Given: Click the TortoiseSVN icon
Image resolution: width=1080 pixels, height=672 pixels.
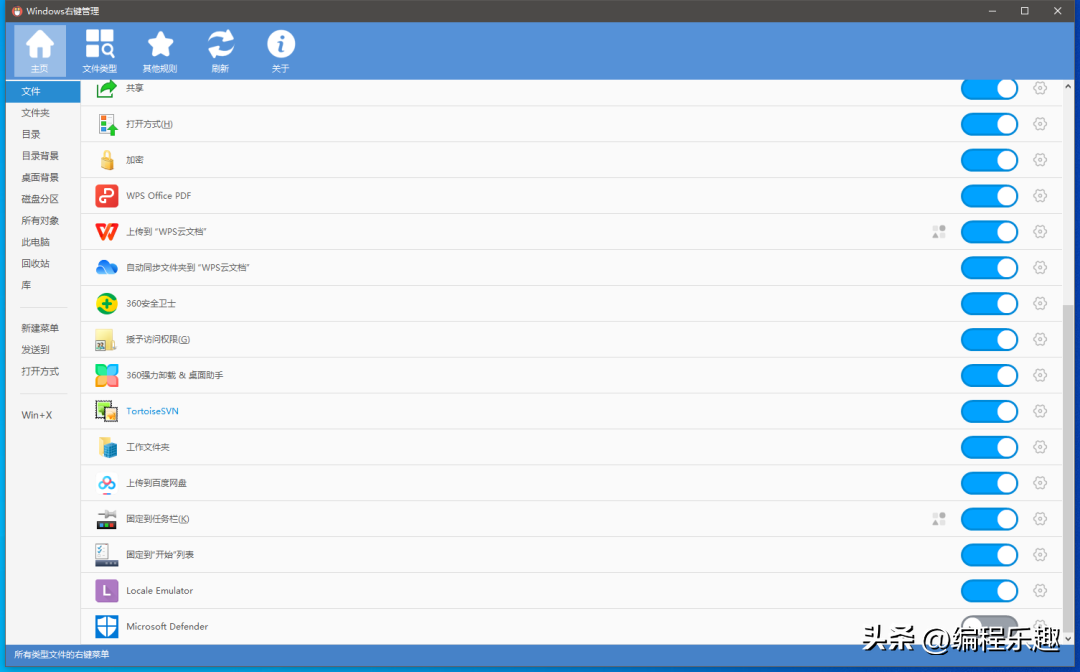Looking at the screenshot, I should [107, 411].
